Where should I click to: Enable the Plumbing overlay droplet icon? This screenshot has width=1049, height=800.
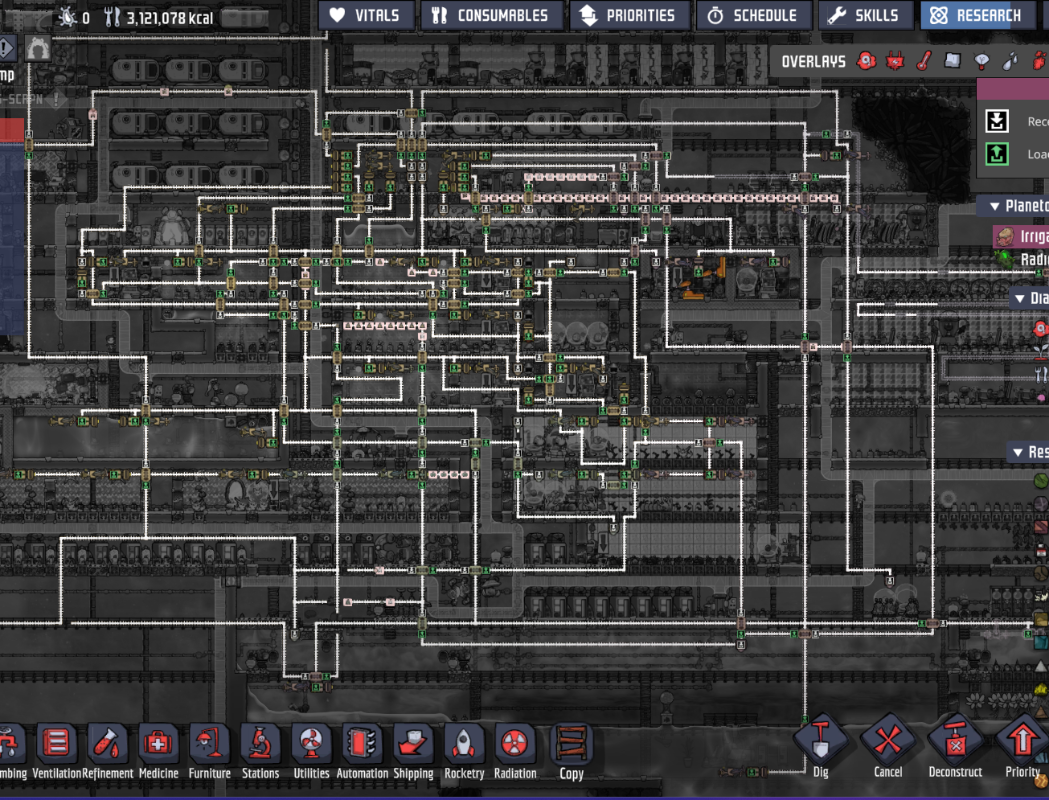[x=1010, y=62]
